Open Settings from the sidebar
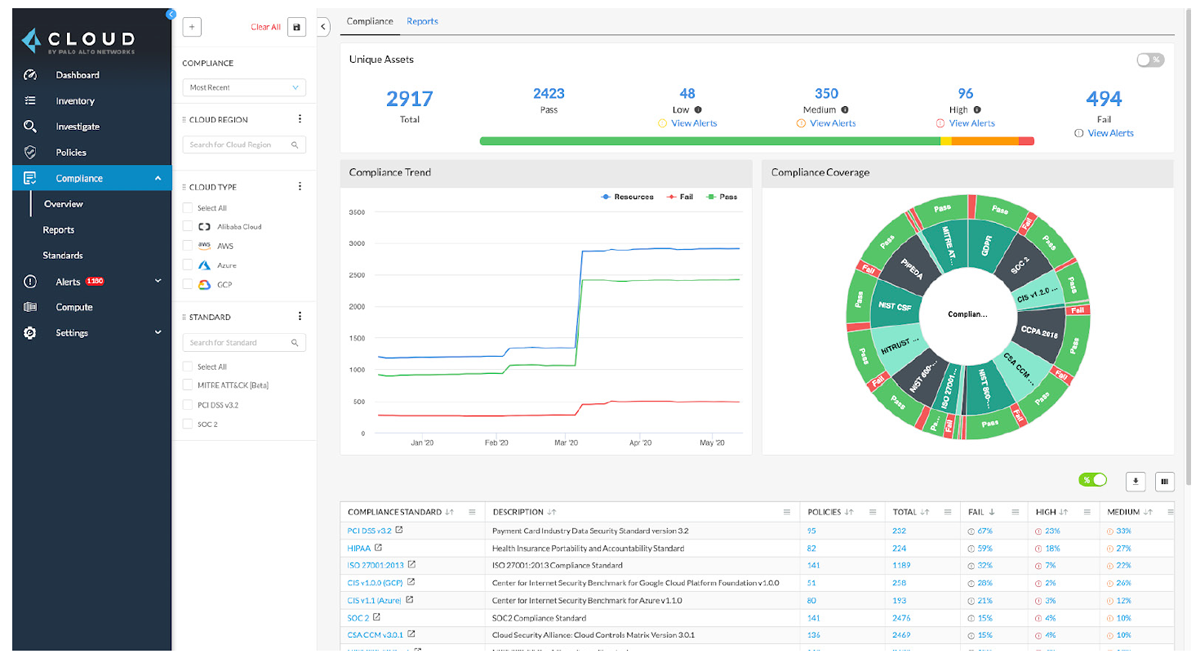This screenshot has height=667, width=1200. point(71,332)
